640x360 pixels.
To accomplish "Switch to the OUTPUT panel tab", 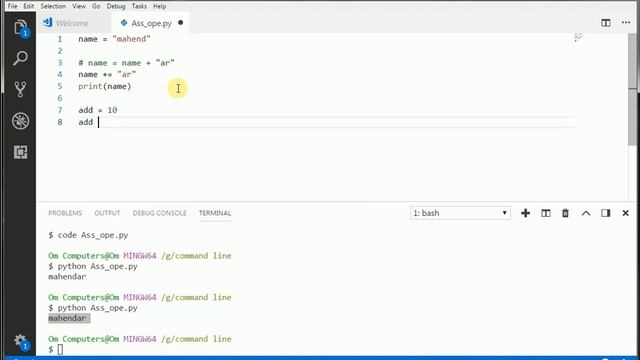I will tap(107, 213).
